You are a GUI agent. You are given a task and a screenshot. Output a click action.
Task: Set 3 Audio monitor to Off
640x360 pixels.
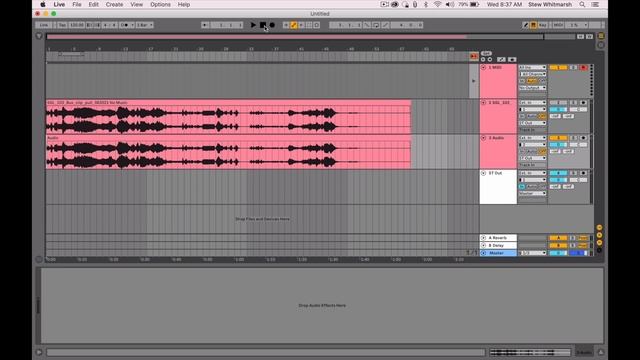[x=542, y=151]
